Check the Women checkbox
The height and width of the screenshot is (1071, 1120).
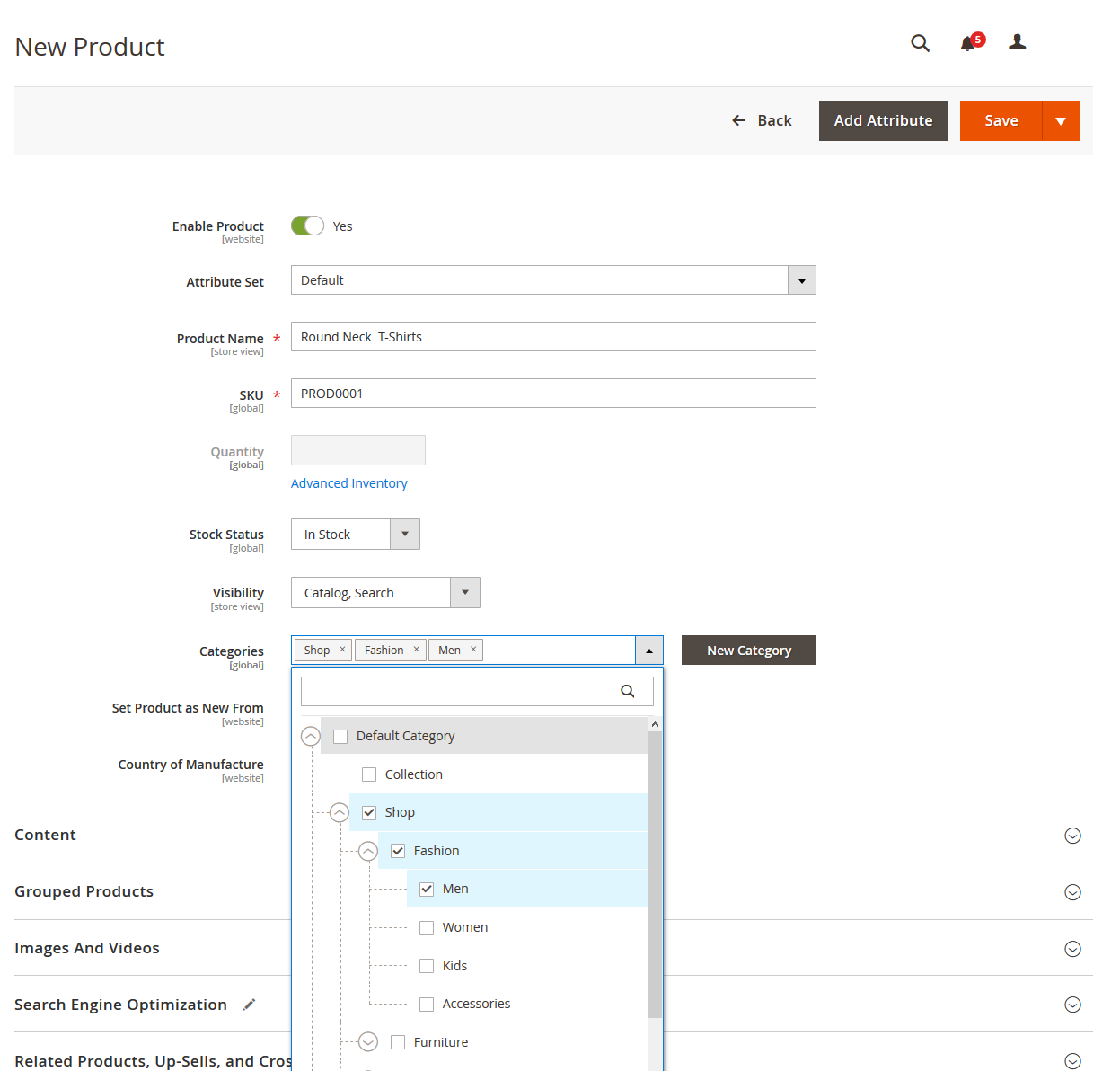[427, 927]
